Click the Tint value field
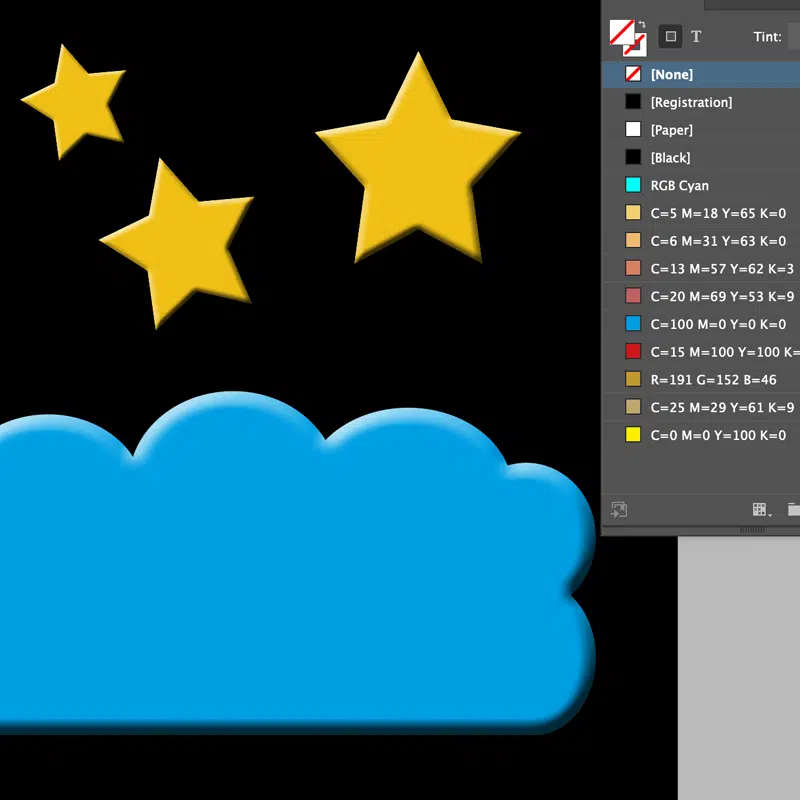800x800 pixels. [793, 36]
